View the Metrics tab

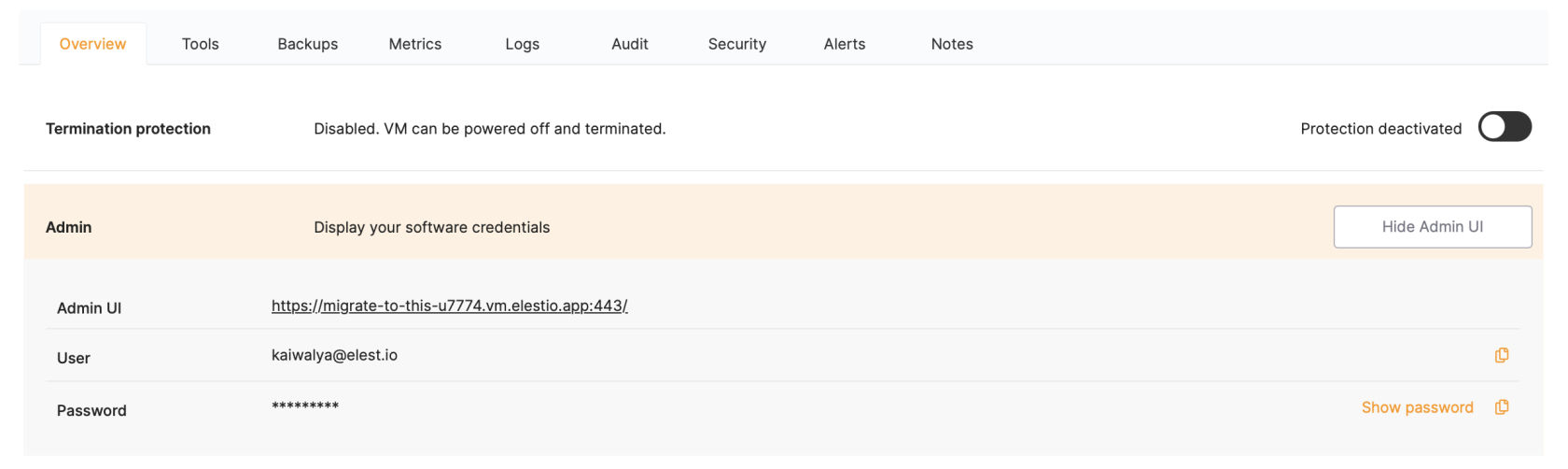coord(414,44)
